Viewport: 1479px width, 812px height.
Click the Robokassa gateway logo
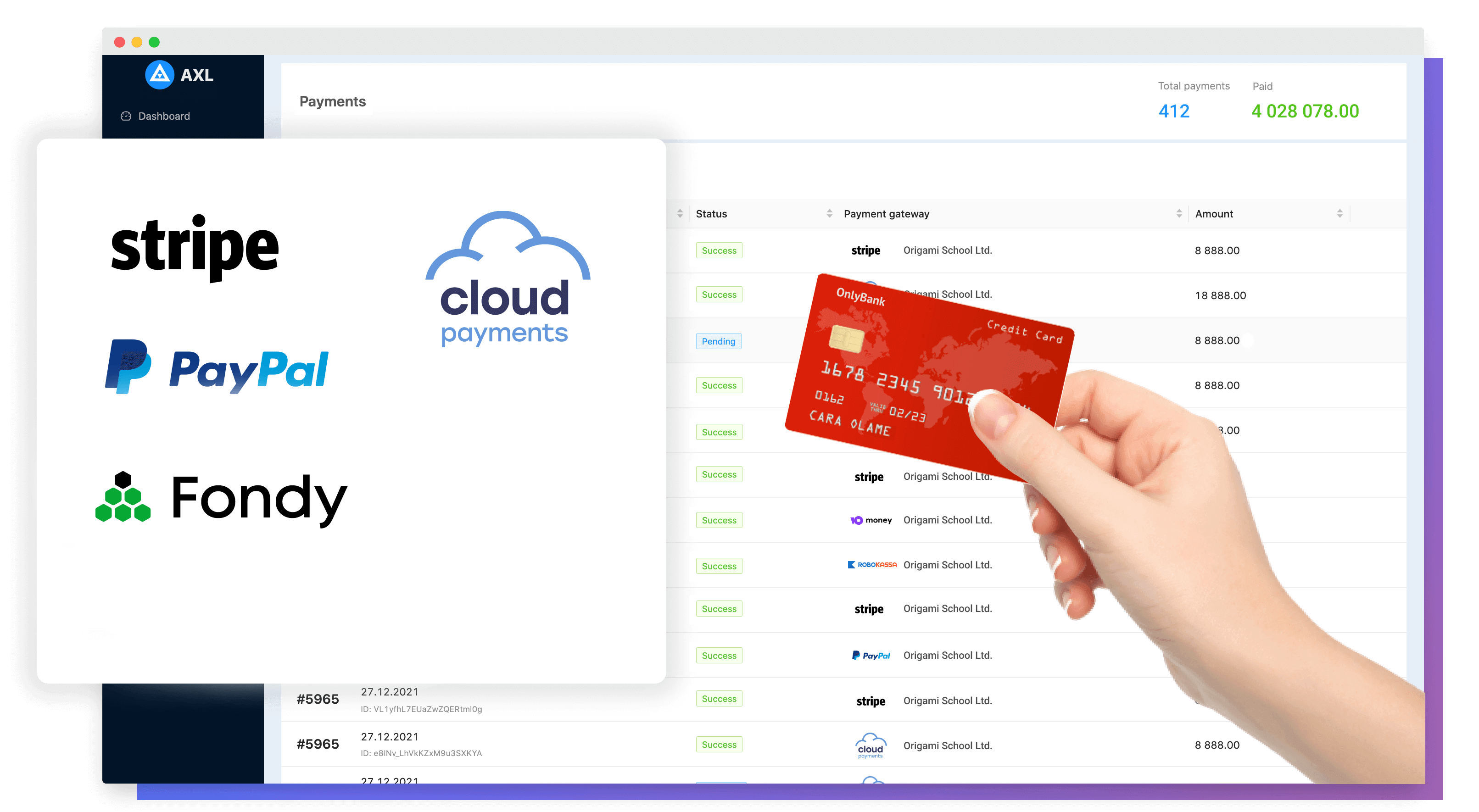click(x=871, y=565)
